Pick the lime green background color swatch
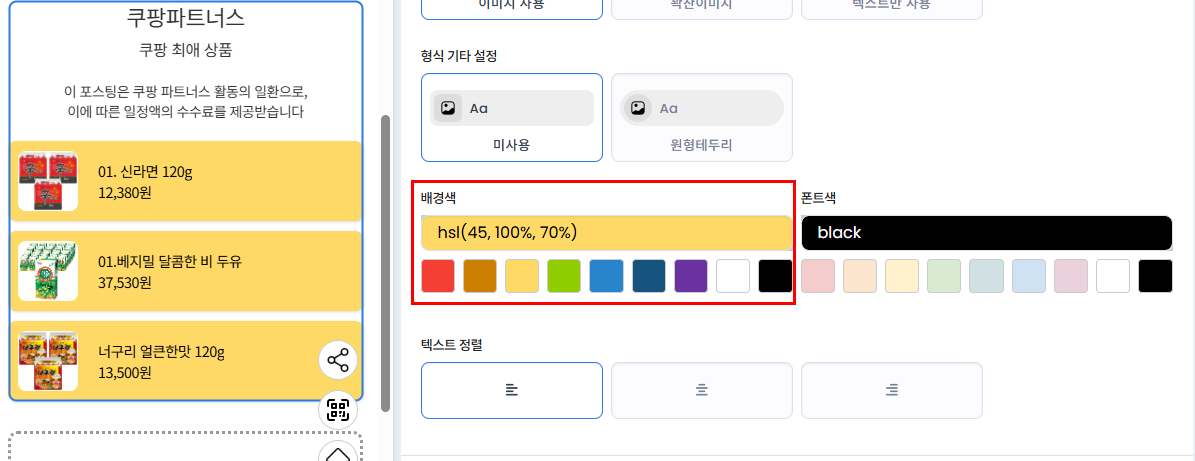 click(564, 276)
